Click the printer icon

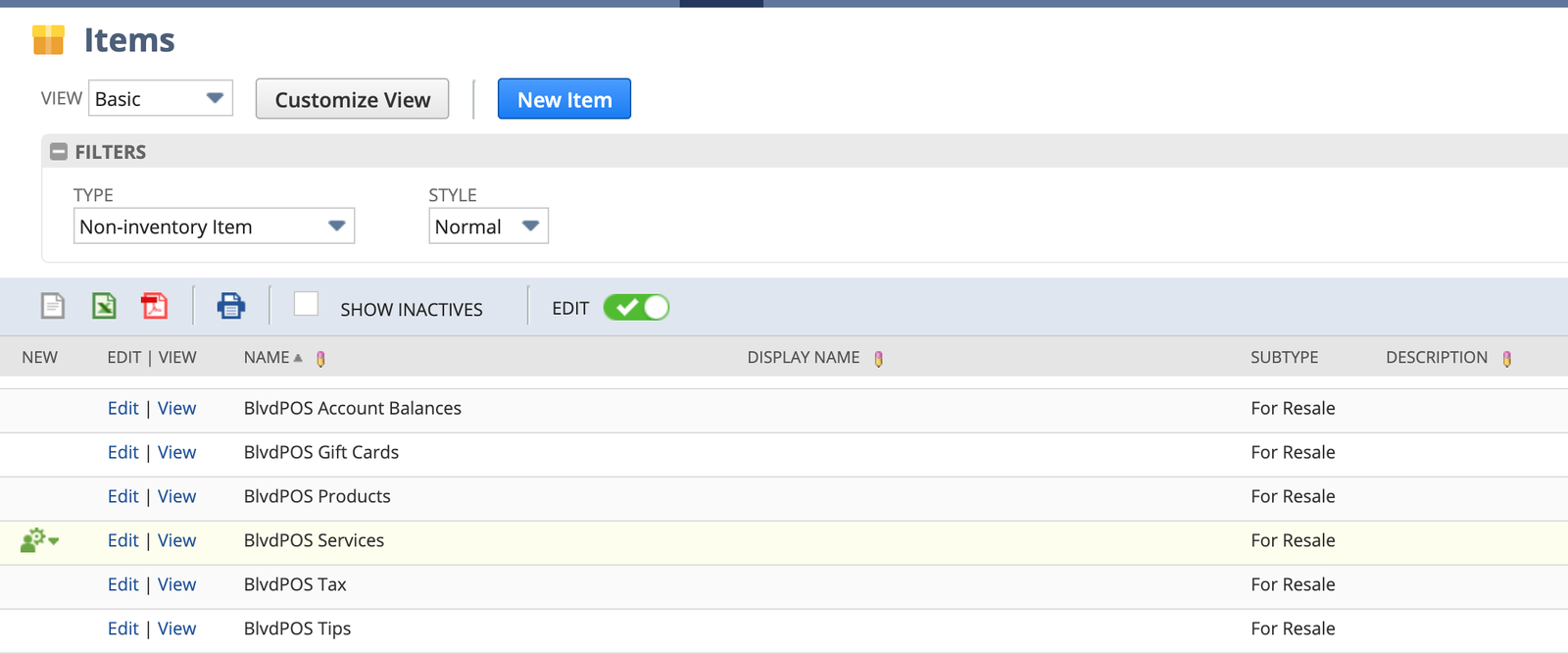point(231,306)
